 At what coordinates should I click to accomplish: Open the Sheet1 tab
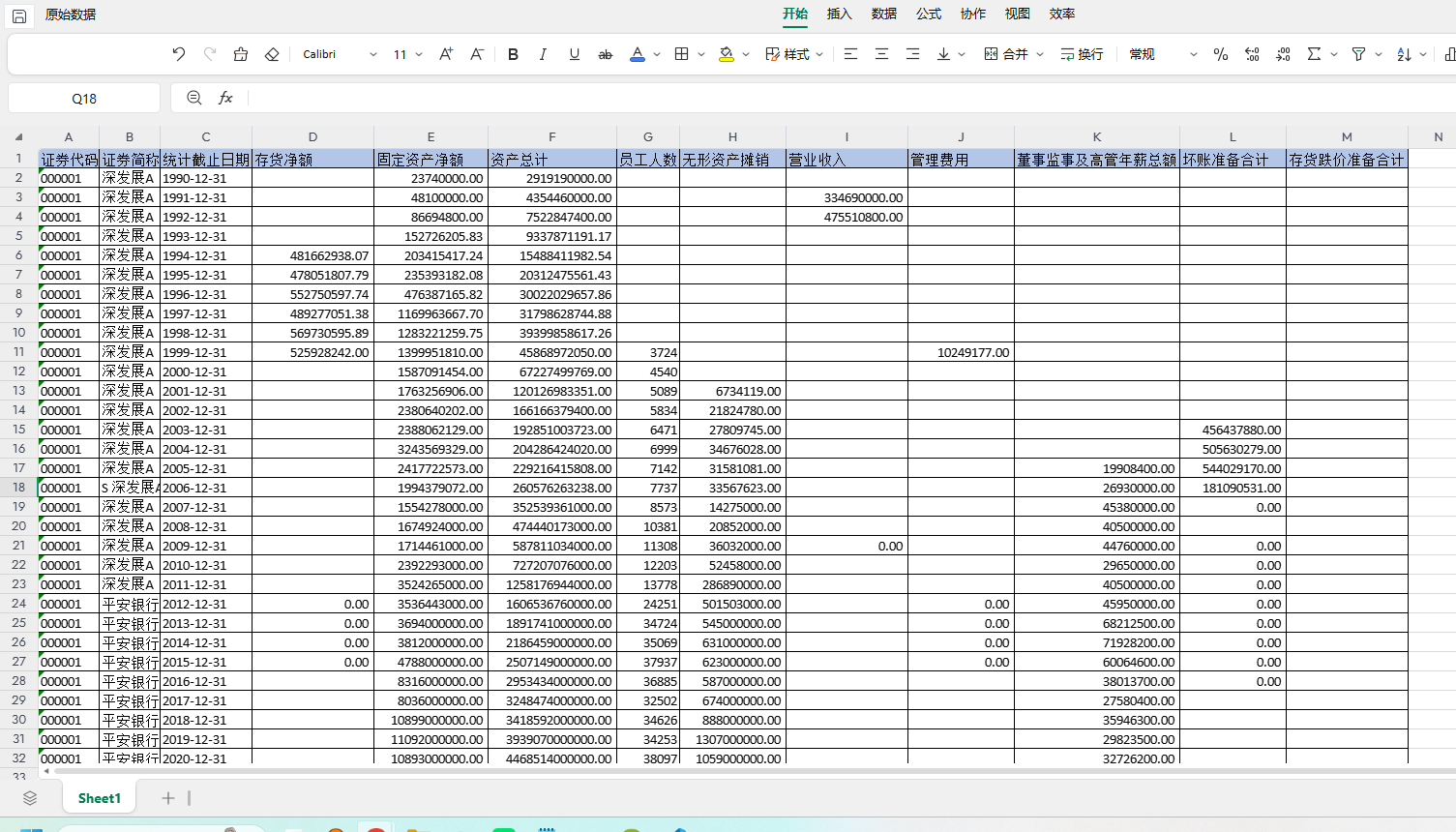[x=99, y=798]
